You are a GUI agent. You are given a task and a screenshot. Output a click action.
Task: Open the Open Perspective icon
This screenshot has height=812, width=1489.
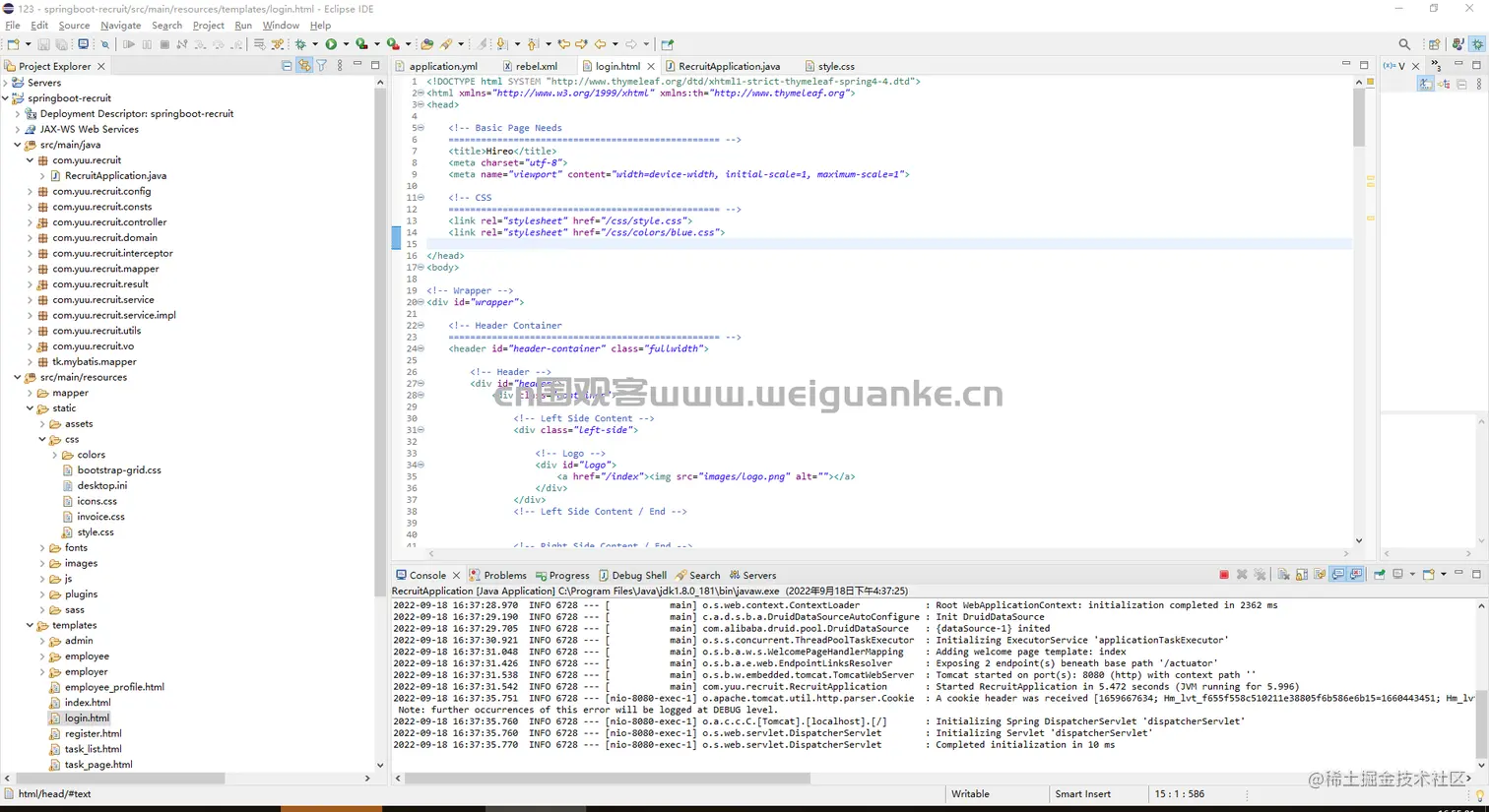pos(1435,44)
